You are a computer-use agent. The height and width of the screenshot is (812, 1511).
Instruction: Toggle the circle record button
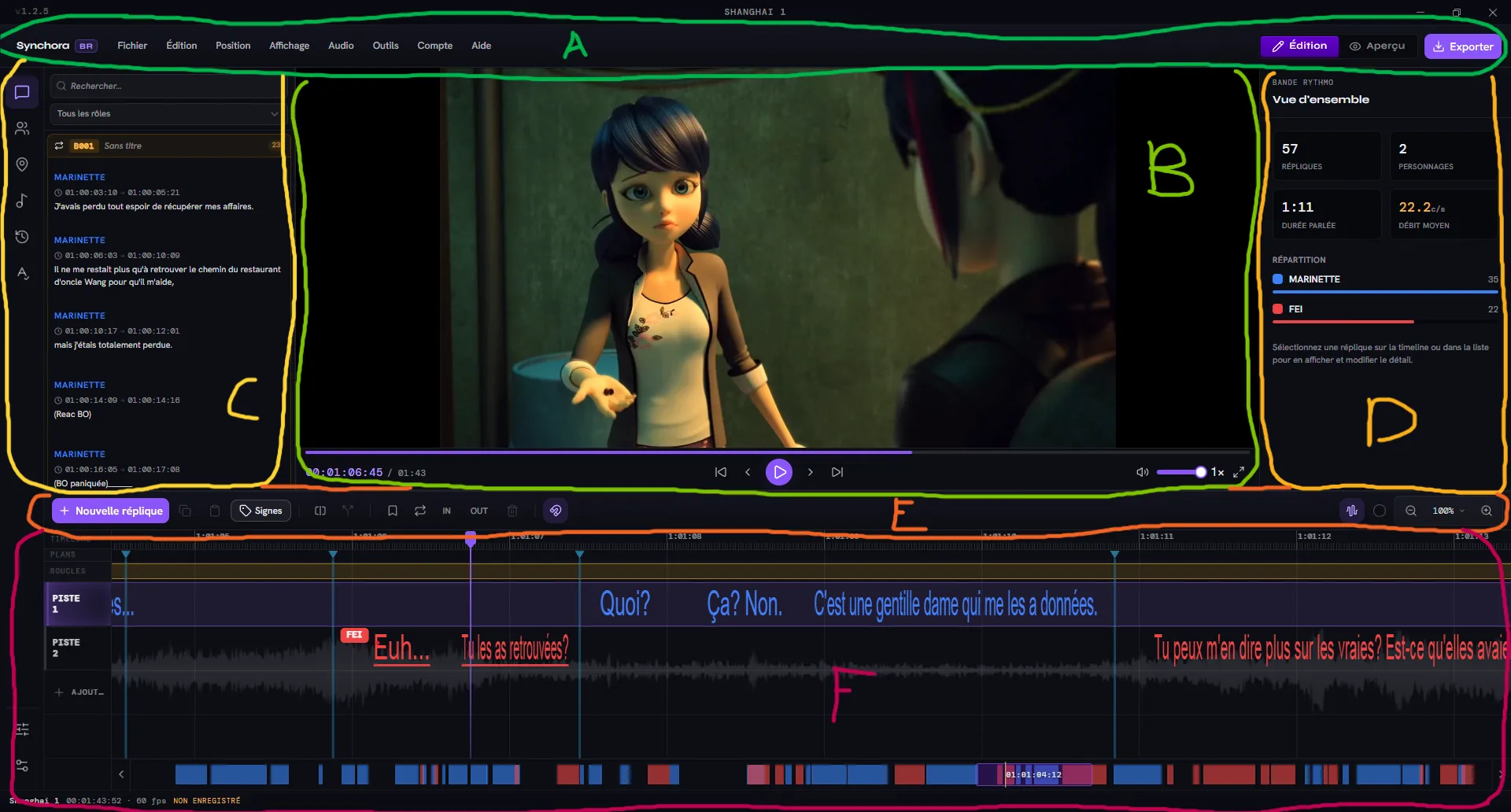[1380, 511]
